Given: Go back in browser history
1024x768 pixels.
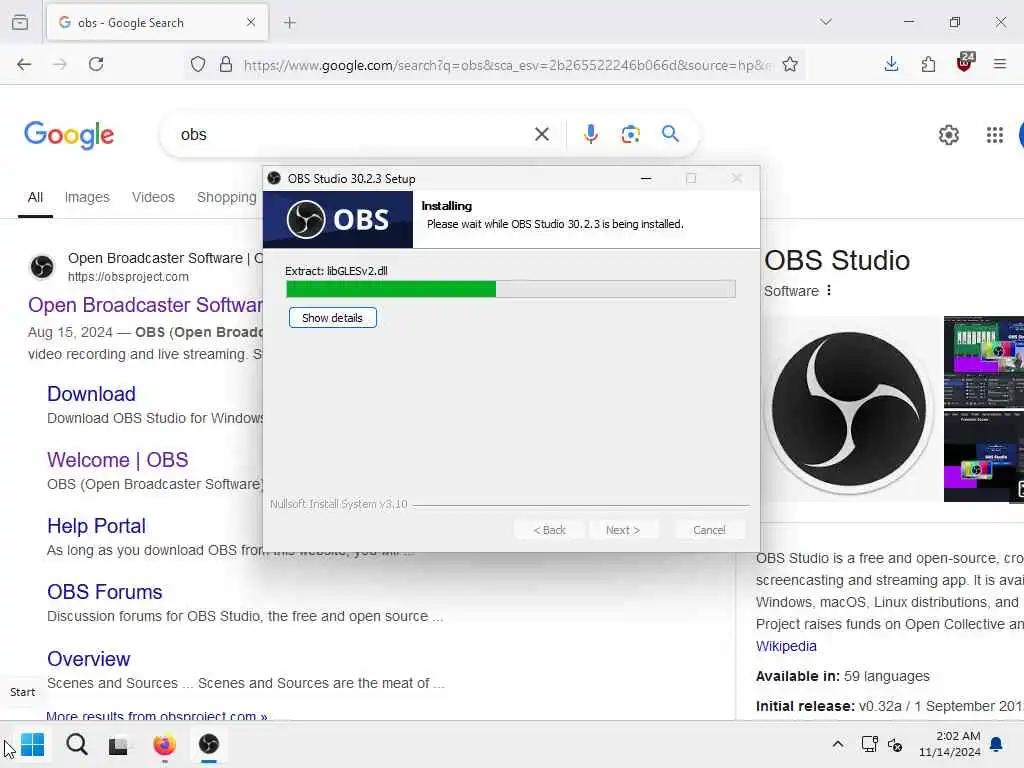Looking at the screenshot, I should point(24,64).
